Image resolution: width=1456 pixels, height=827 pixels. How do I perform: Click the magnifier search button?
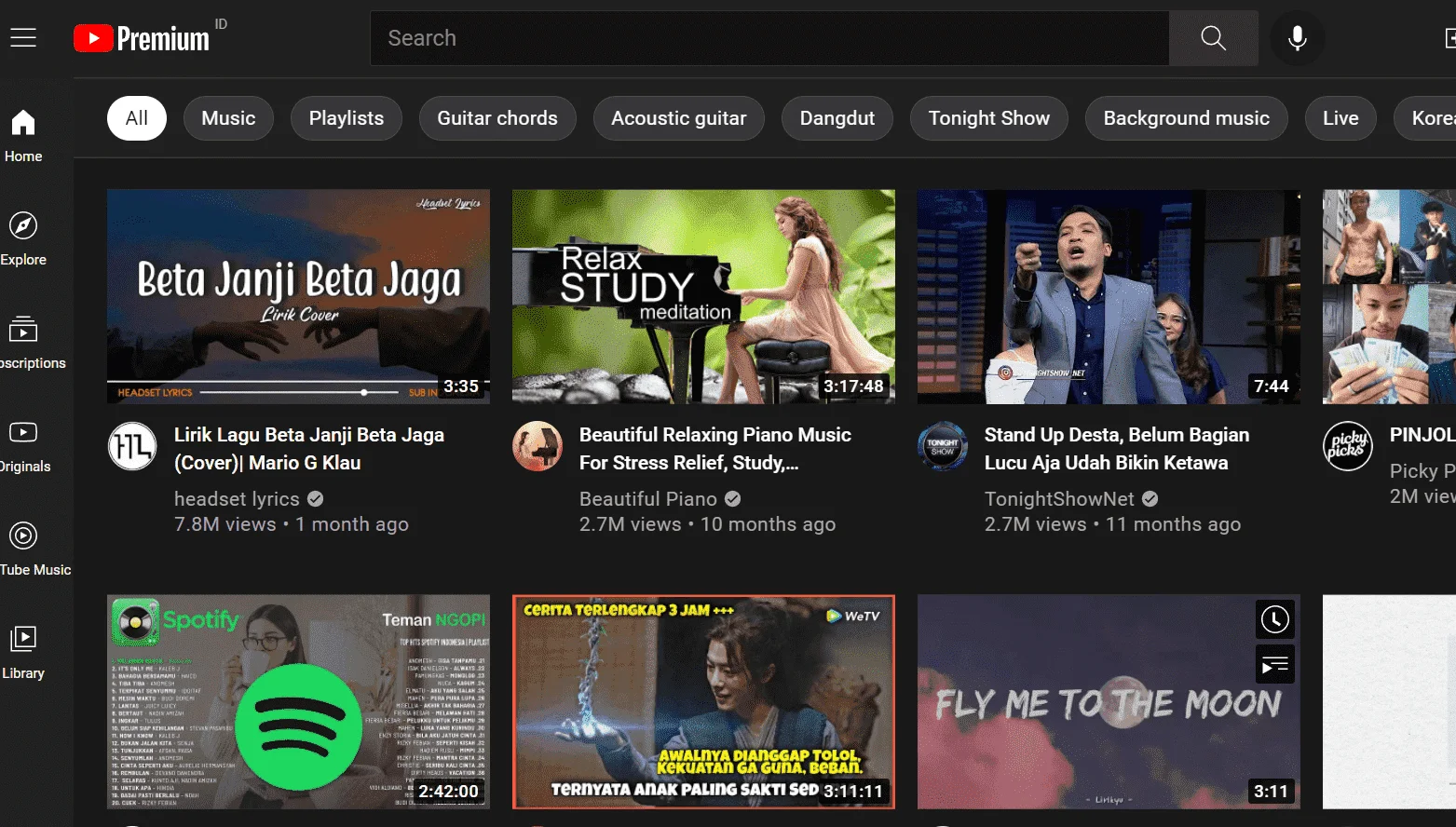(x=1213, y=38)
